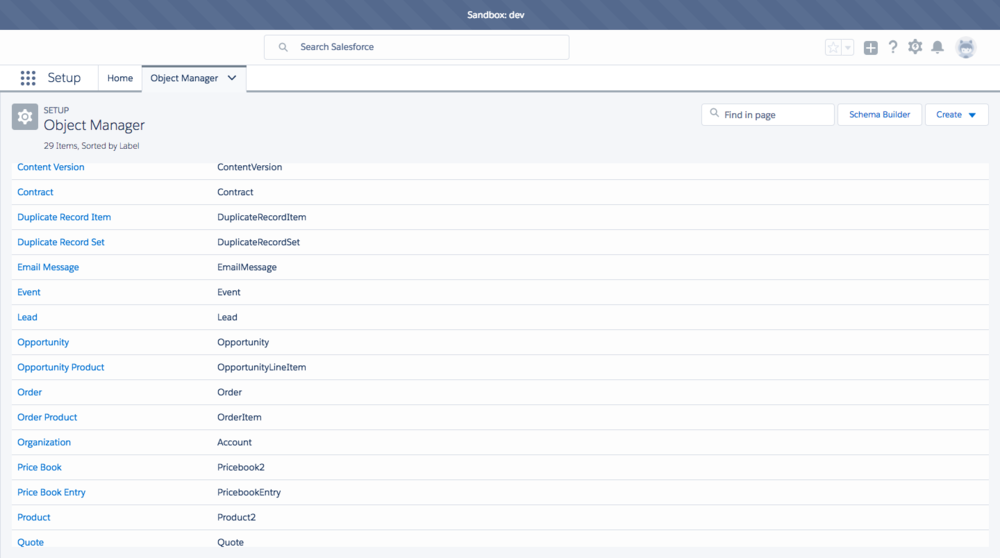Open the Price Book Entry object
Image resolution: width=1000 pixels, height=558 pixels.
tap(51, 492)
